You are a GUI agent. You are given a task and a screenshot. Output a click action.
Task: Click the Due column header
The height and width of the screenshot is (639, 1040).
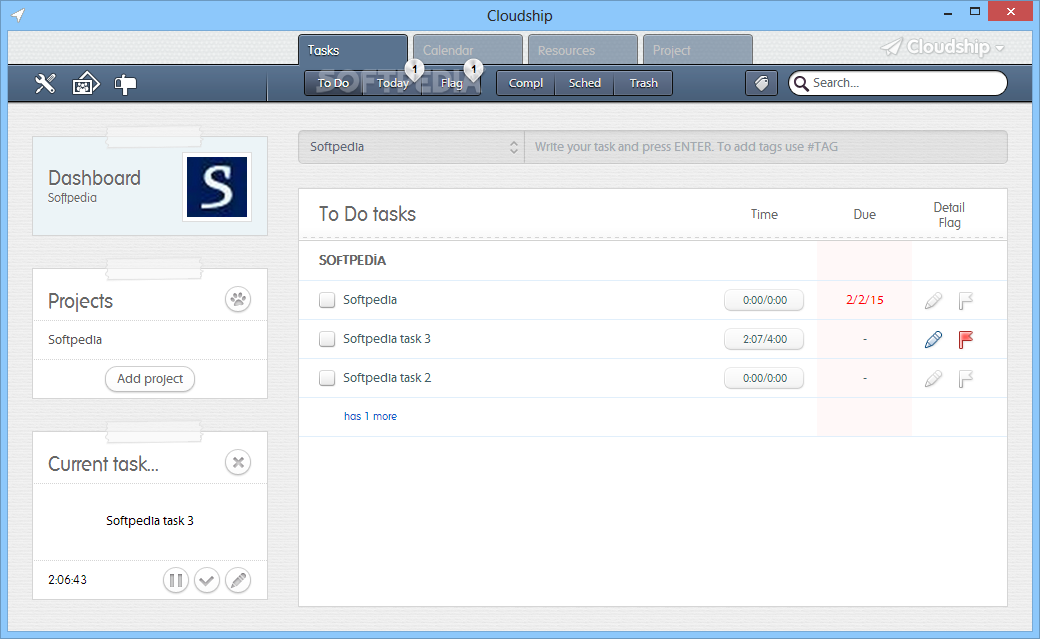click(x=864, y=214)
